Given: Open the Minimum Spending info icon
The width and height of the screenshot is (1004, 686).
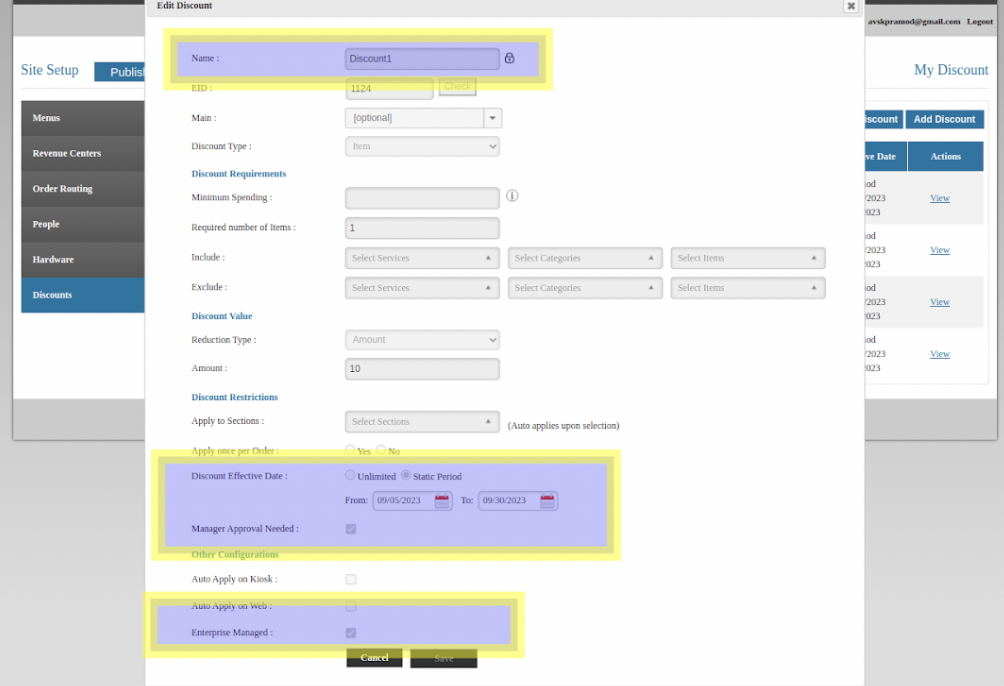Looking at the screenshot, I should (x=512, y=195).
